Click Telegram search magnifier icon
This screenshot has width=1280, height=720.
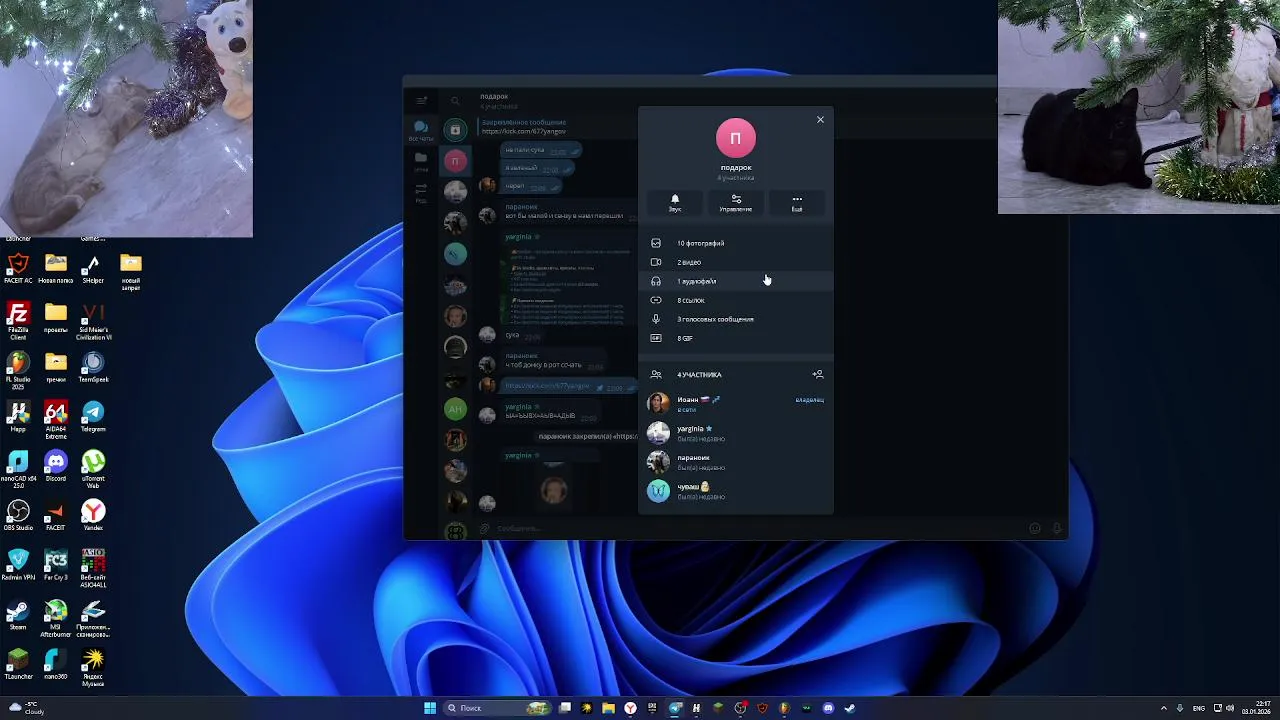[x=455, y=100]
